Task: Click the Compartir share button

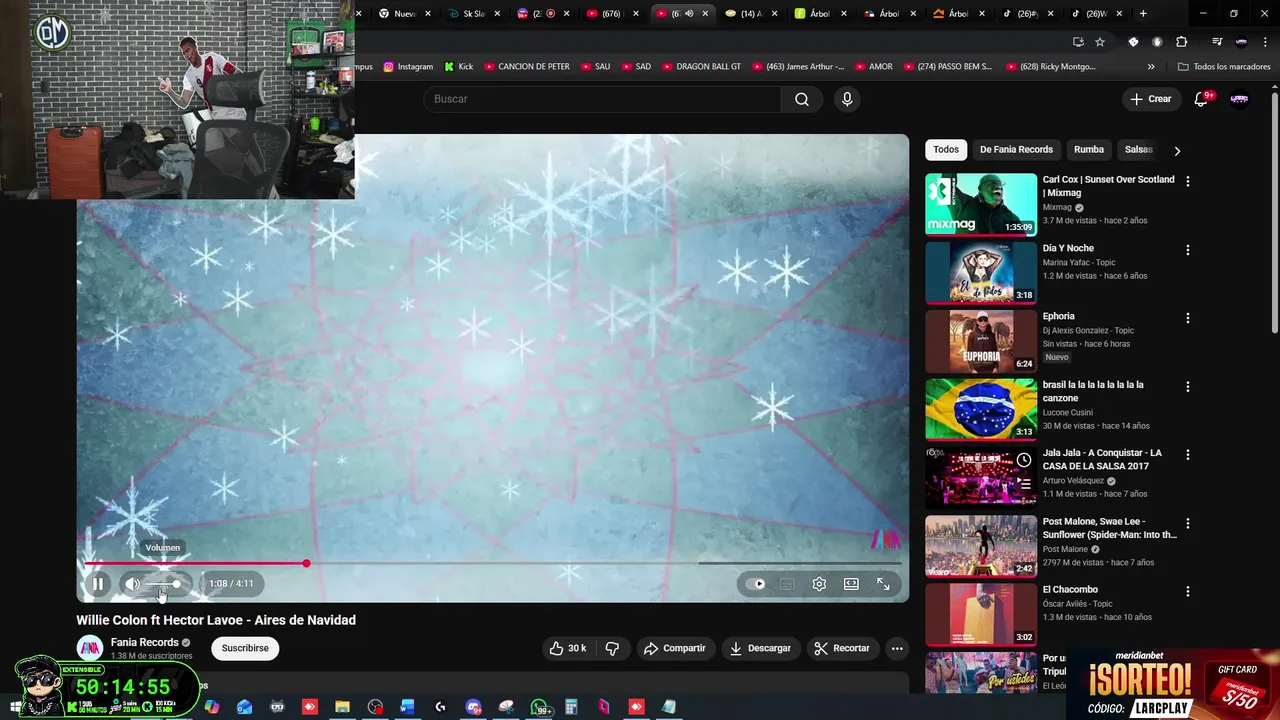Action: pyautogui.click(x=675, y=648)
